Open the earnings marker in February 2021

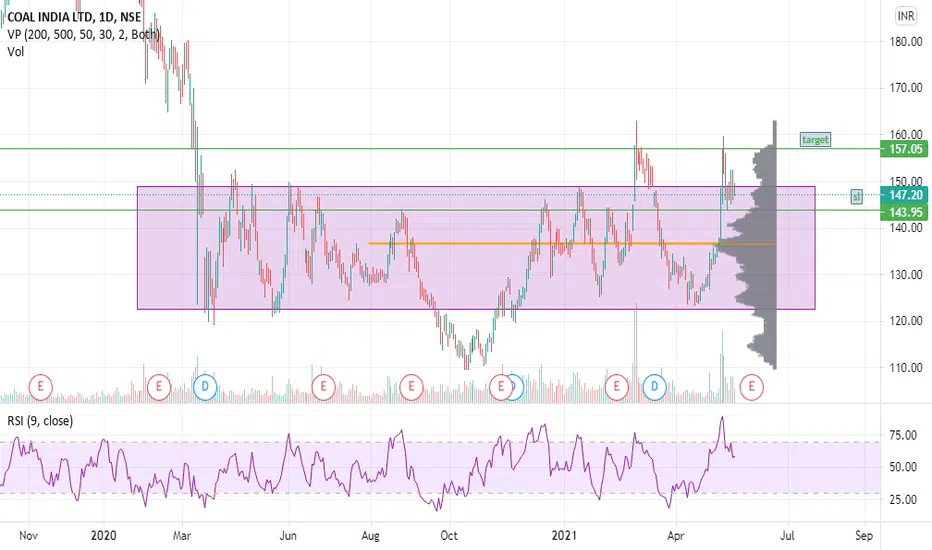[x=616, y=387]
